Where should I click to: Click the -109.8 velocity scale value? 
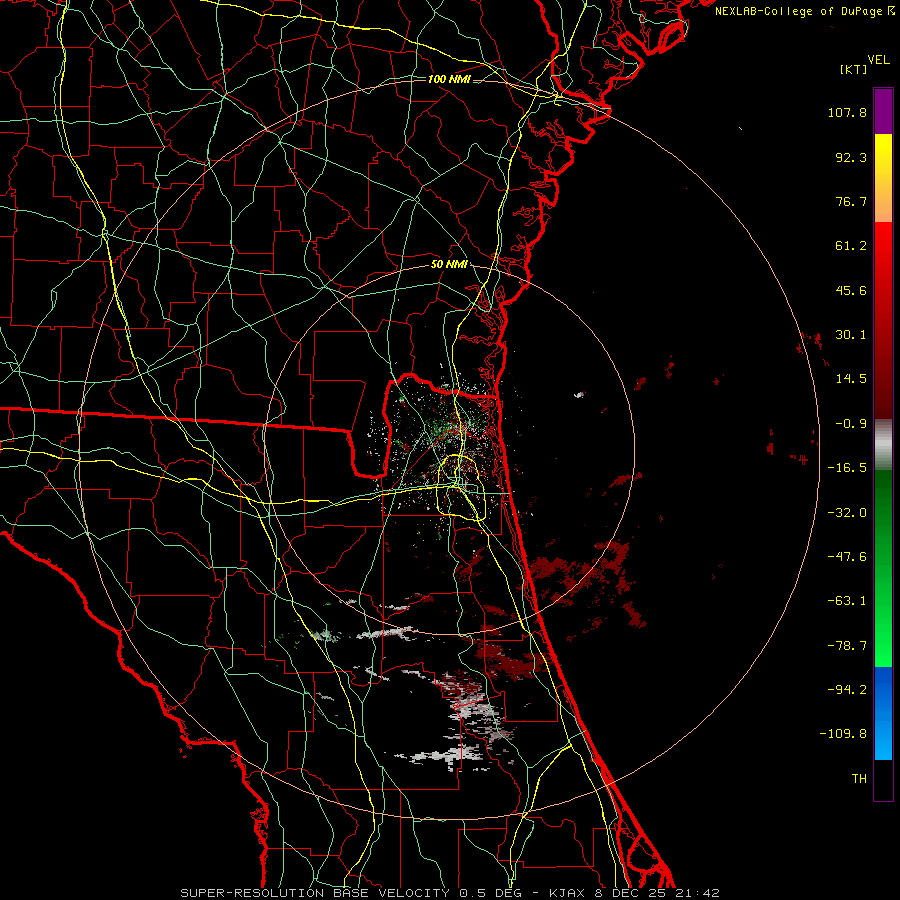[x=844, y=734]
